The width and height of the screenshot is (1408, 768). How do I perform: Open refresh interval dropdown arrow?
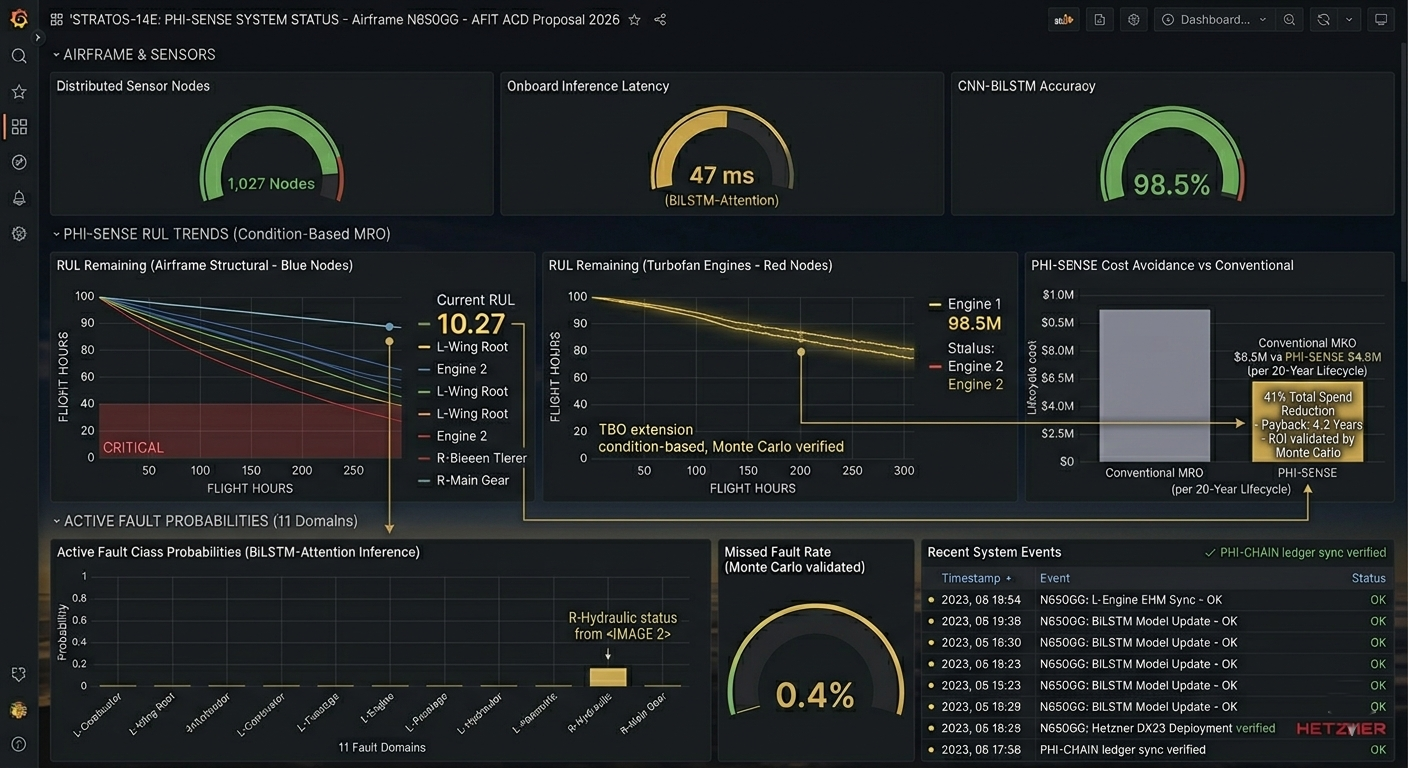click(x=1350, y=19)
